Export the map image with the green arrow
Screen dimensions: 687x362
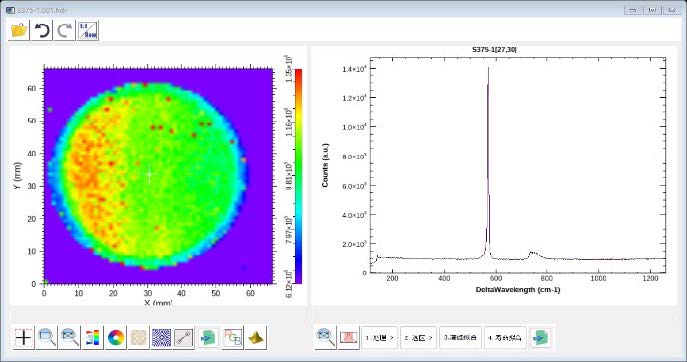pyautogui.click(x=208, y=337)
